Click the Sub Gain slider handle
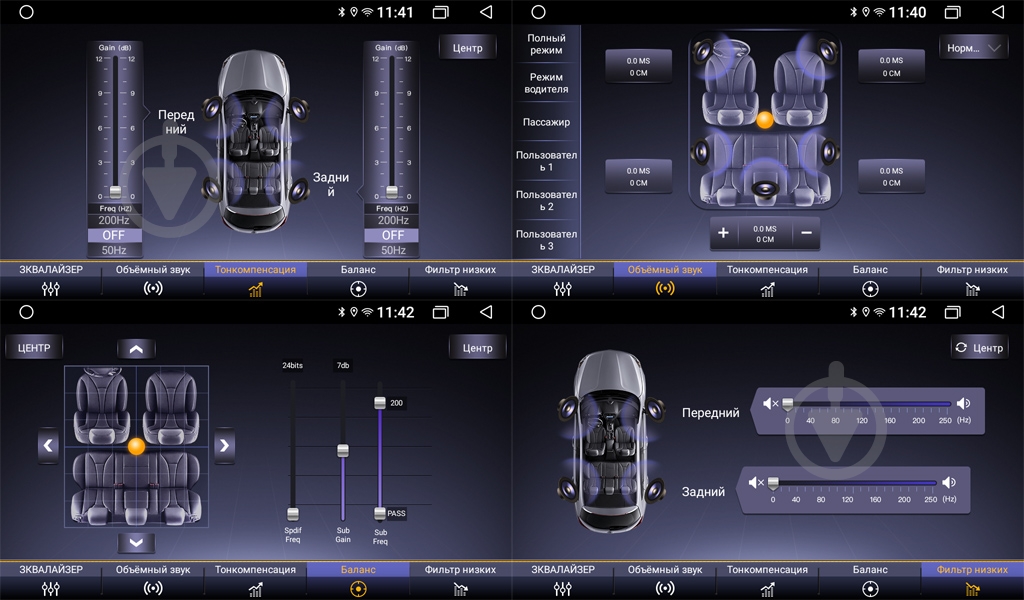 (x=342, y=450)
